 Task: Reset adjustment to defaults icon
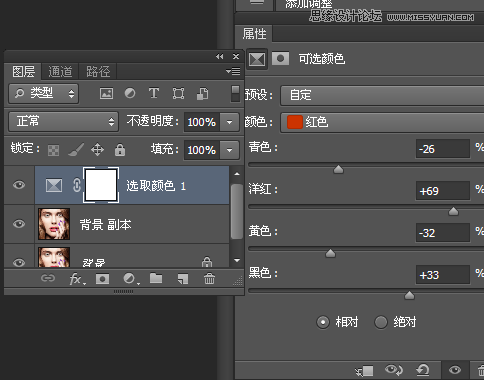(423, 370)
